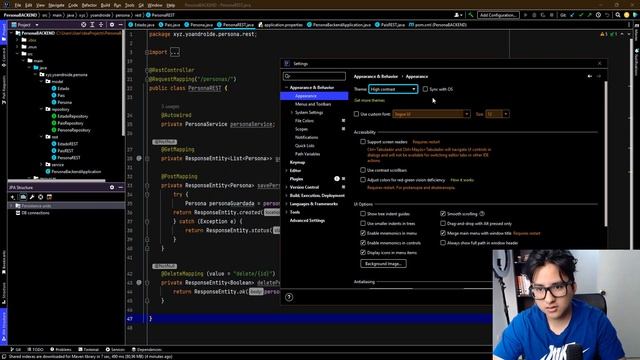Viewport: 640px width, 360px height.
Task: Click the Add Configuration button
Action: coord(498,15)
